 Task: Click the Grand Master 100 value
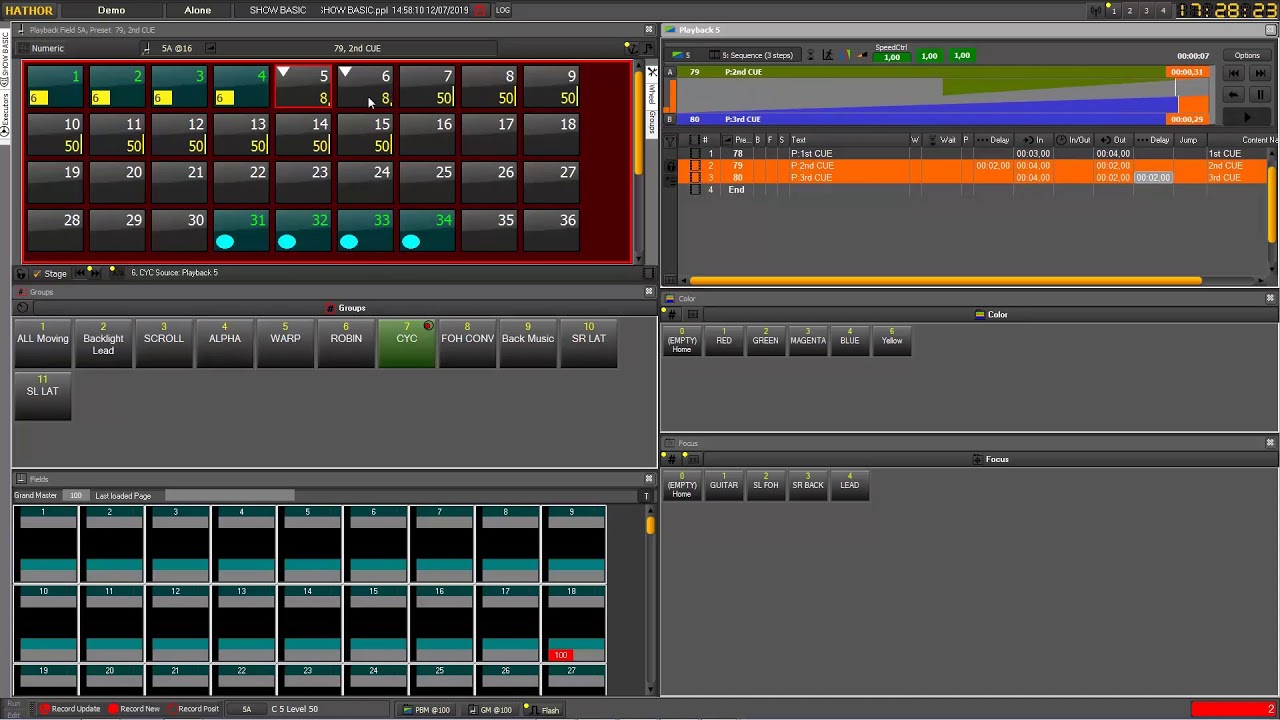coord(75,496)
